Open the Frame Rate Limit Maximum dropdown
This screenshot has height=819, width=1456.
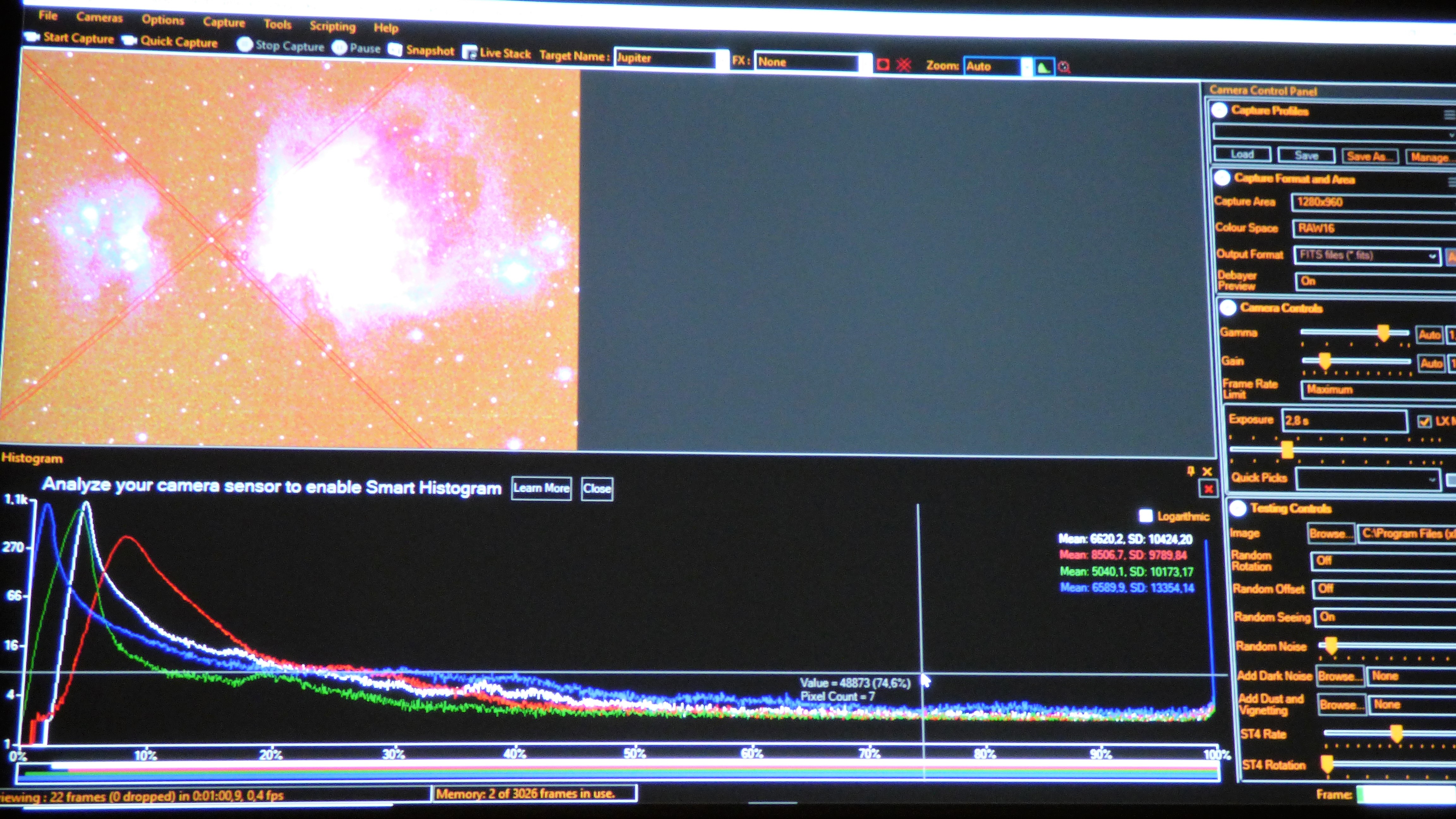coord(1378,390)
